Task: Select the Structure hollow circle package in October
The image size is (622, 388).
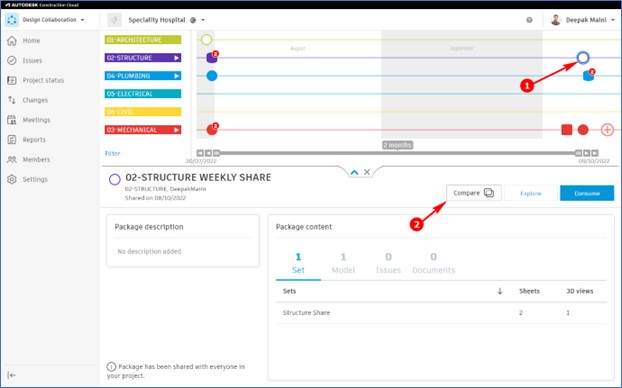Action: 583,58
